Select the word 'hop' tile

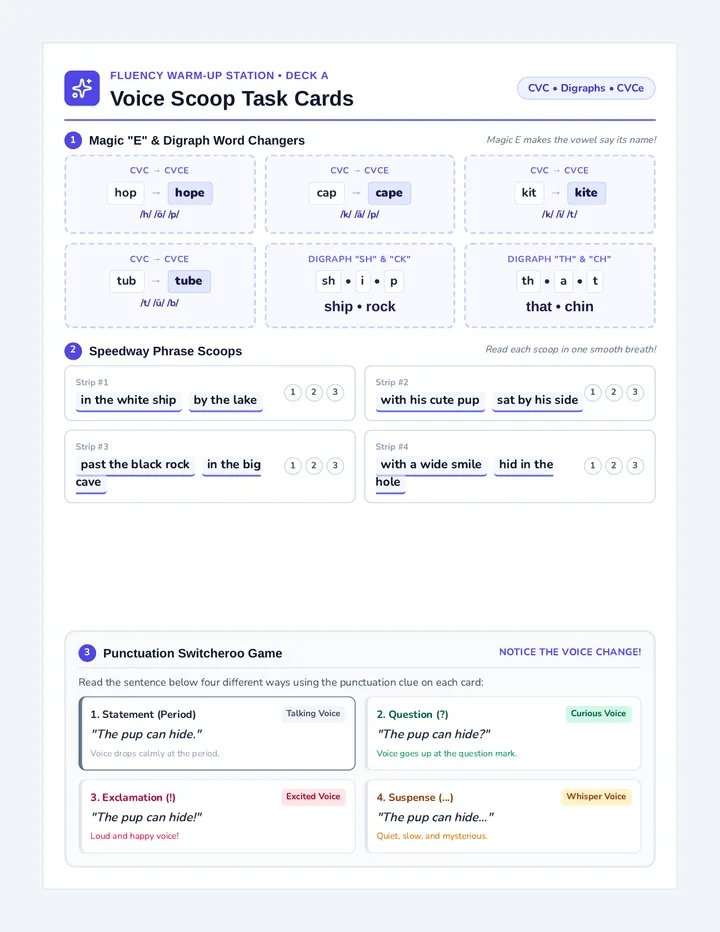click(125, 193)
